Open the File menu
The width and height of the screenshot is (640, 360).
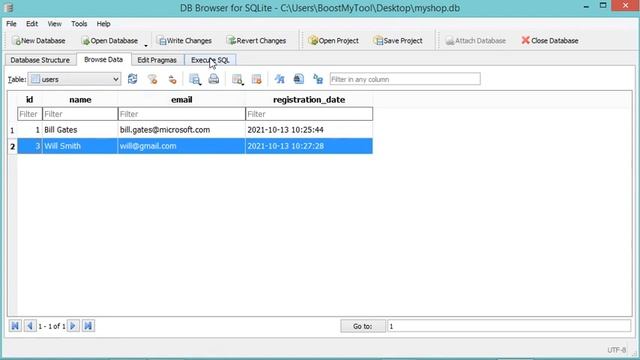point(11,24)
